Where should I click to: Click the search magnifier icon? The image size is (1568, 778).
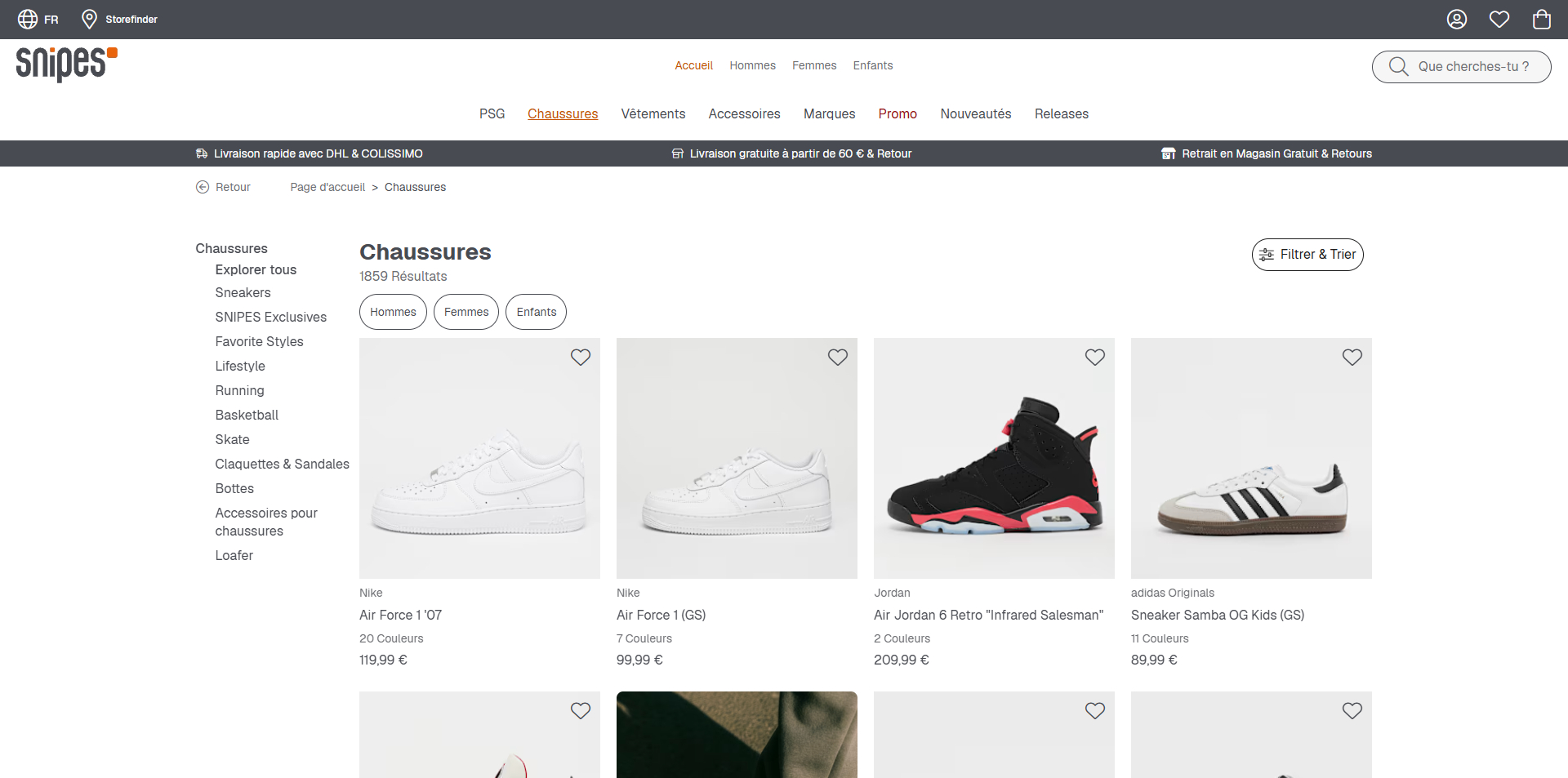coord(1398,66)
